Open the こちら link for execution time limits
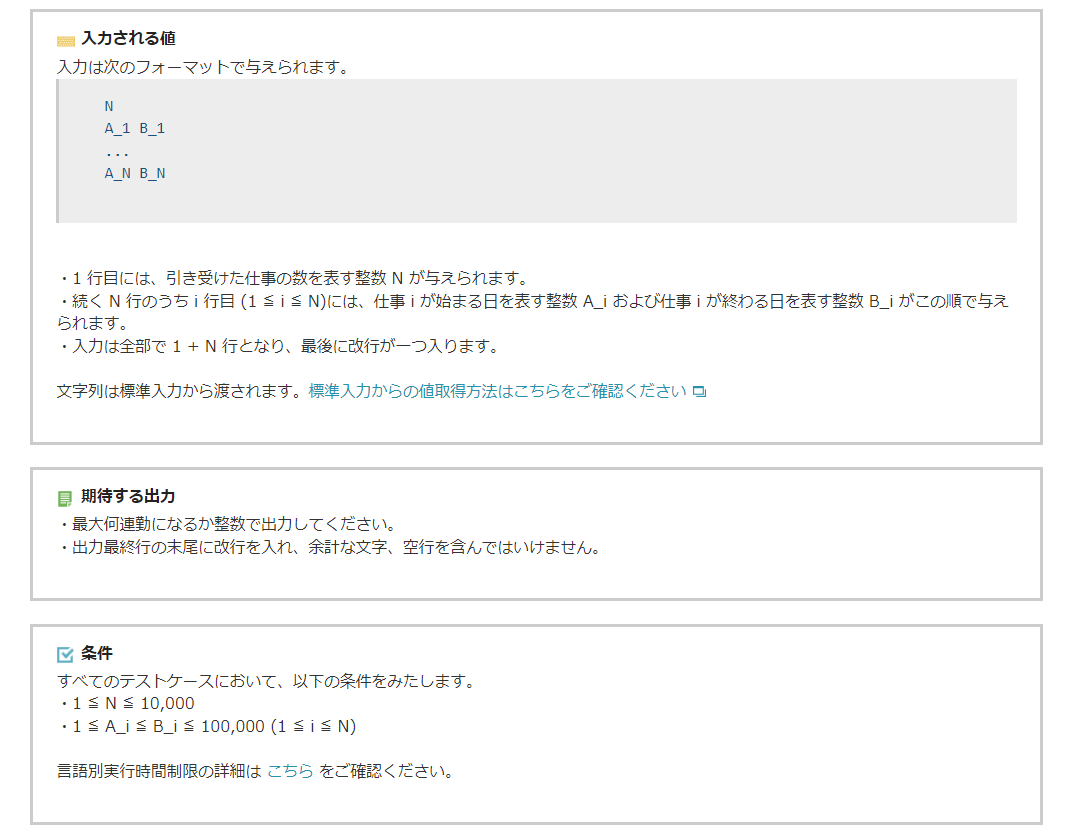 click(x=290, y=772)
